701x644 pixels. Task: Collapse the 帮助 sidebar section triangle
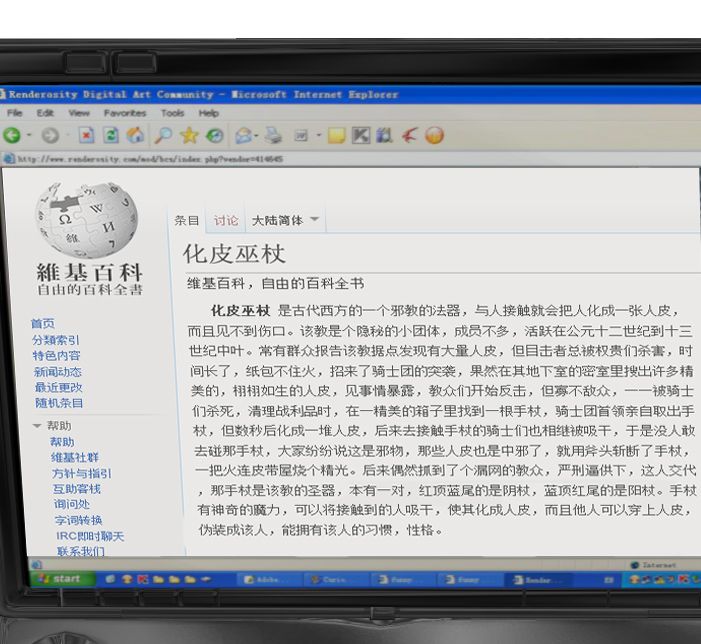pyautogui.click(x=37, y=426)
